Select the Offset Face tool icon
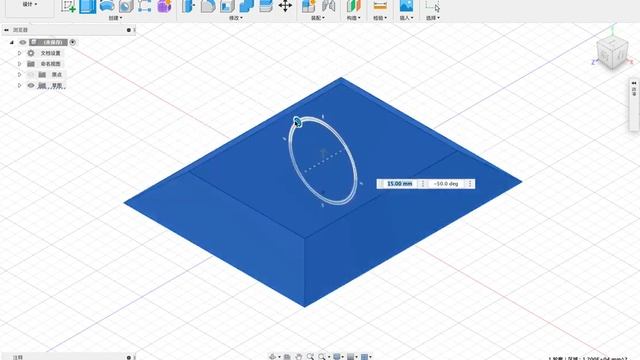Viewport: 640px width, 360px height. coord(266,6)
